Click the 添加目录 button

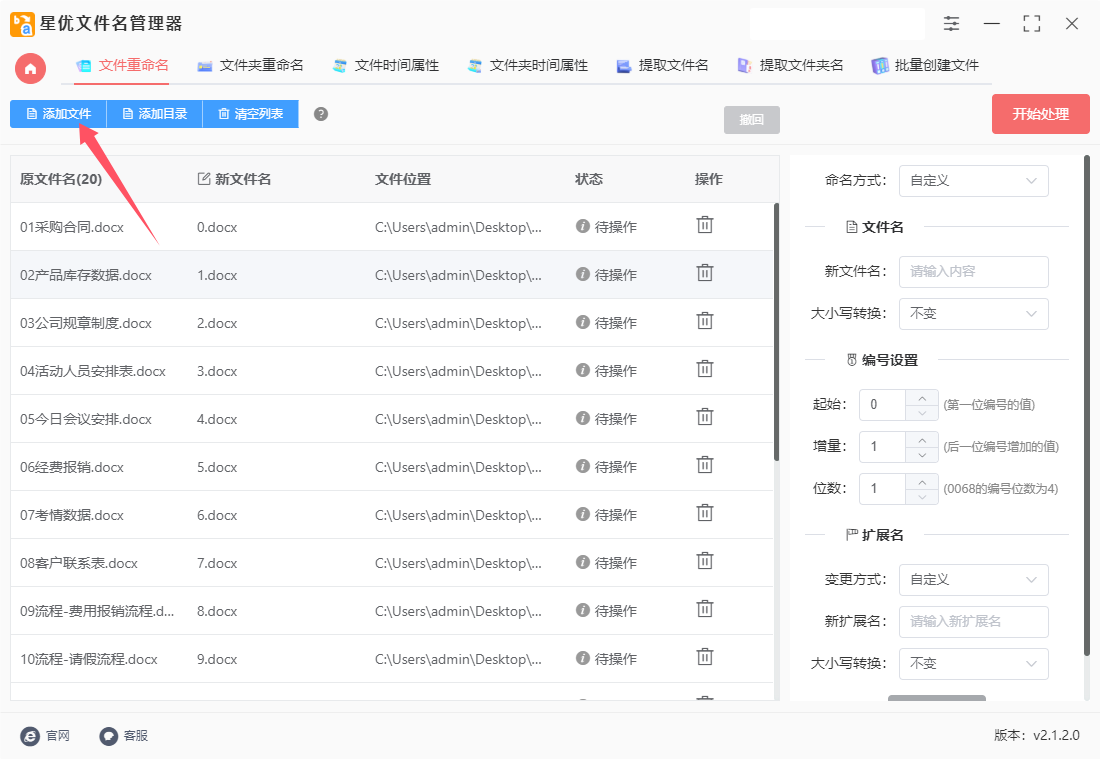154,114
